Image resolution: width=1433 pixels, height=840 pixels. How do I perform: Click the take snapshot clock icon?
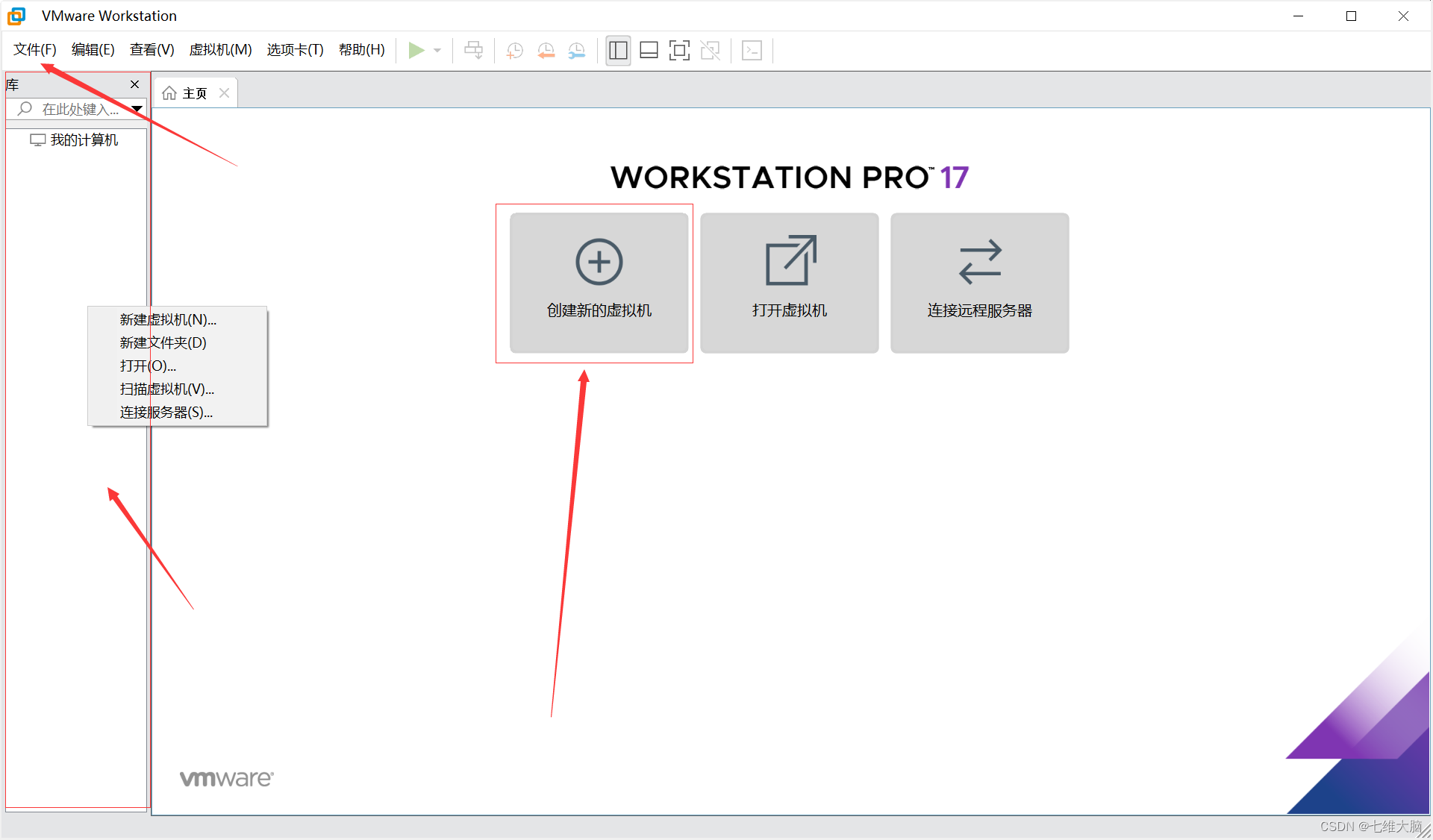point(514,50)
